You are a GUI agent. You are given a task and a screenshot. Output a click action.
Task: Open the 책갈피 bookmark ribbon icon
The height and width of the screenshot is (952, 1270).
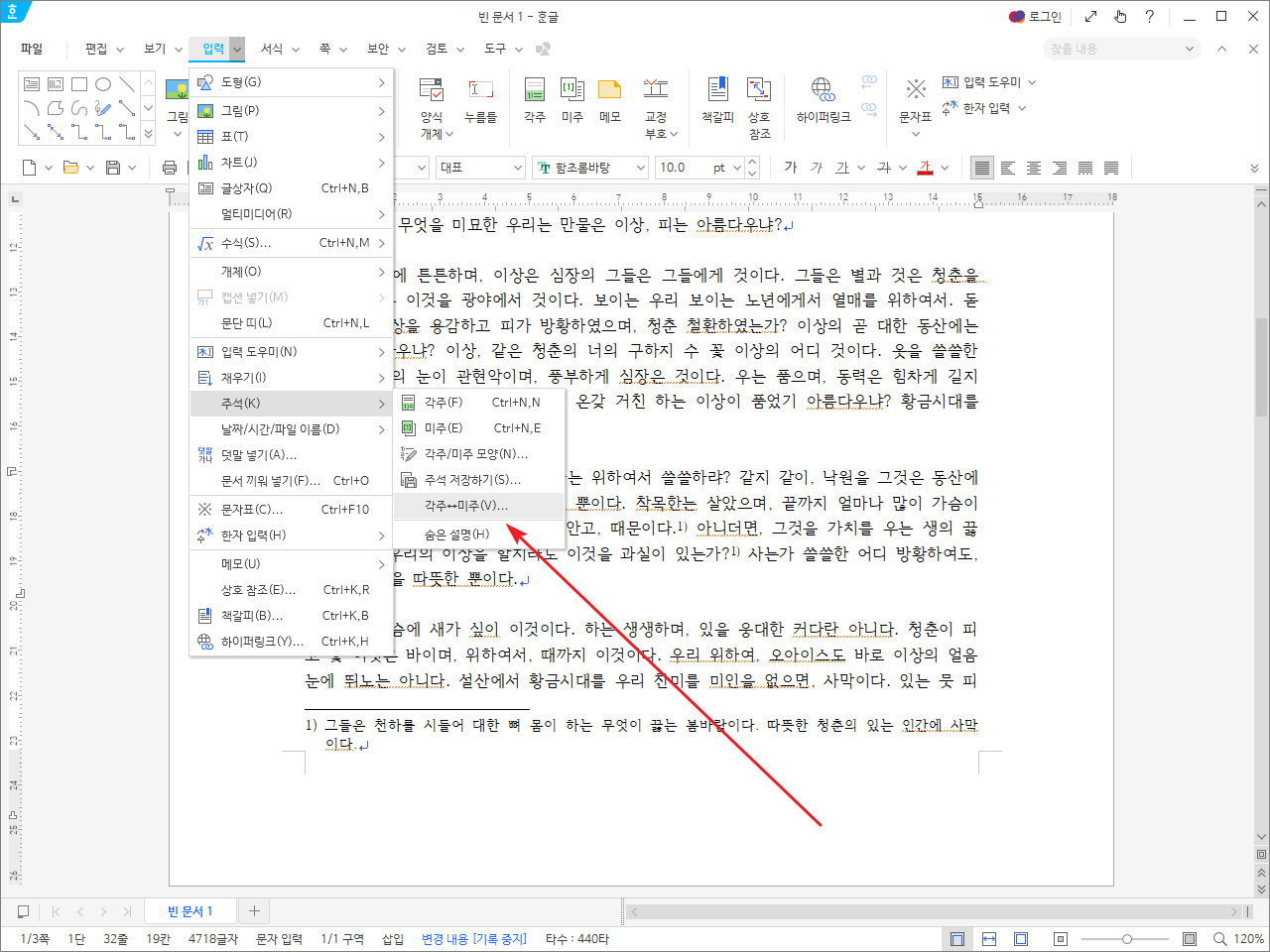click(x=717, y=100)
